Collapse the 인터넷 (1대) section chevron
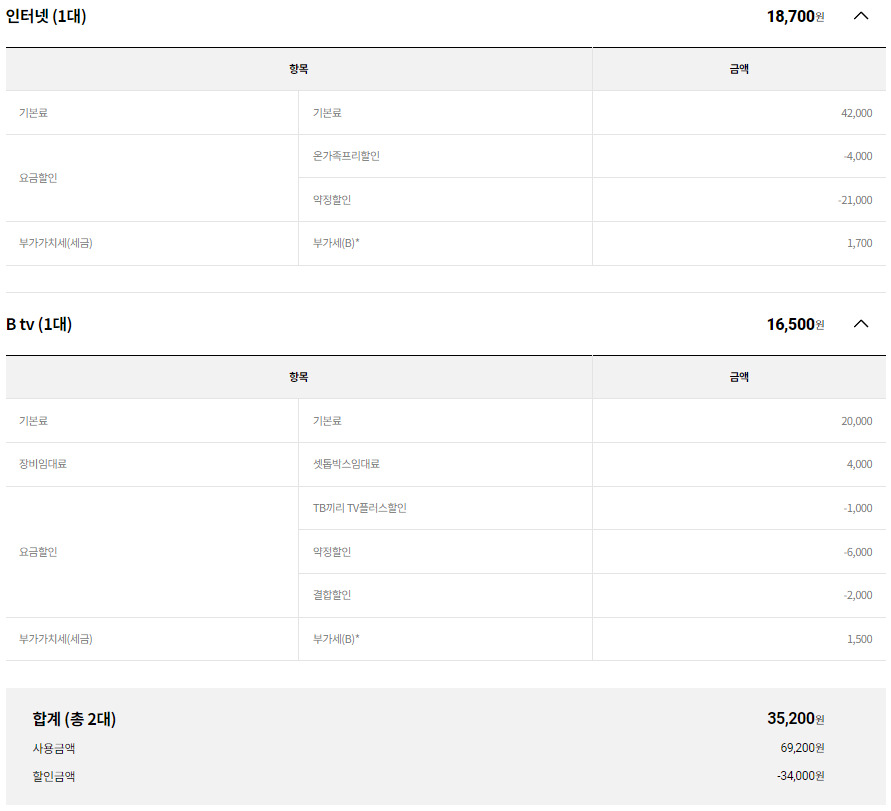 [x=861, y=16]
